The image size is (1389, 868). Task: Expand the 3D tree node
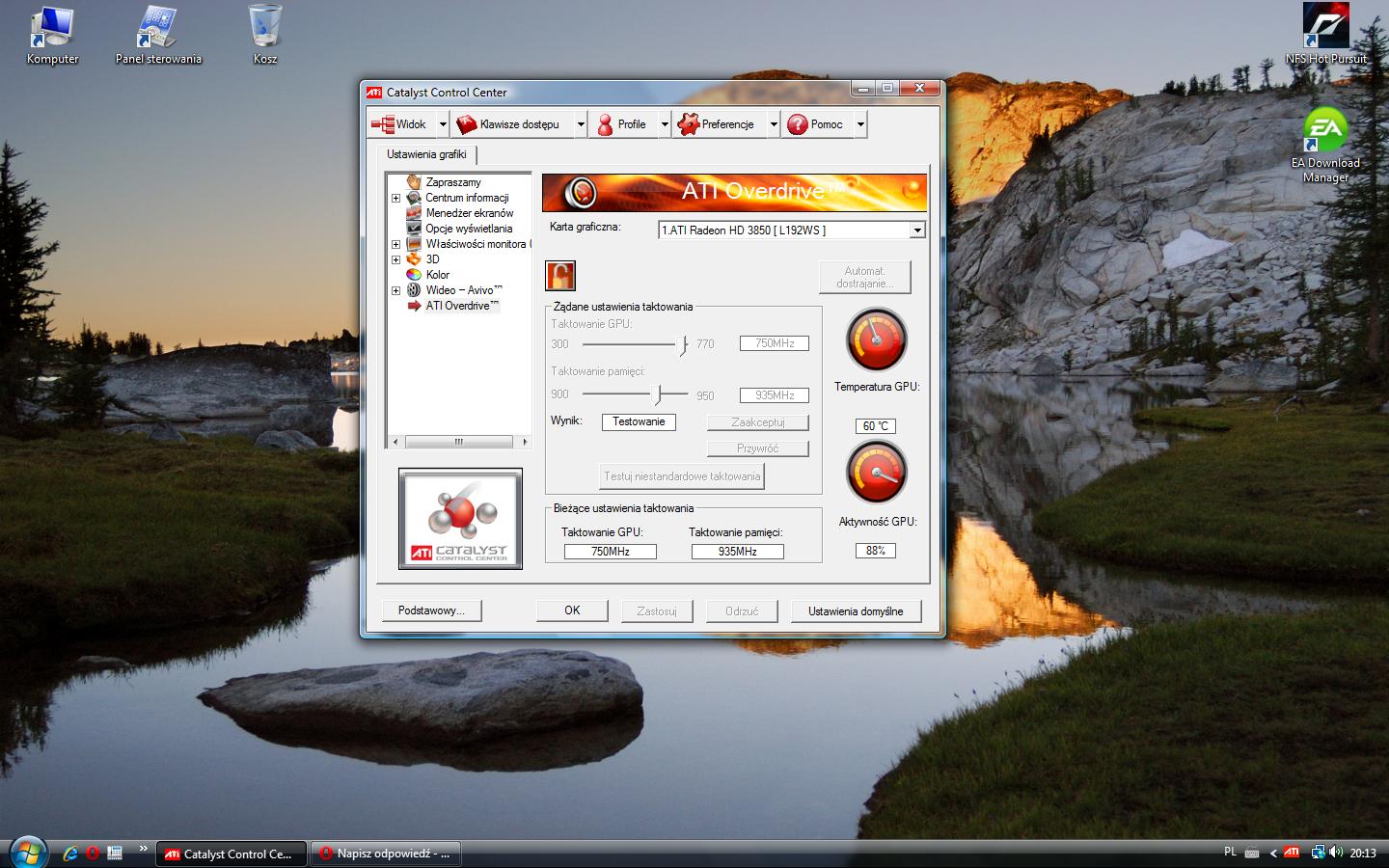pos(395,259)
